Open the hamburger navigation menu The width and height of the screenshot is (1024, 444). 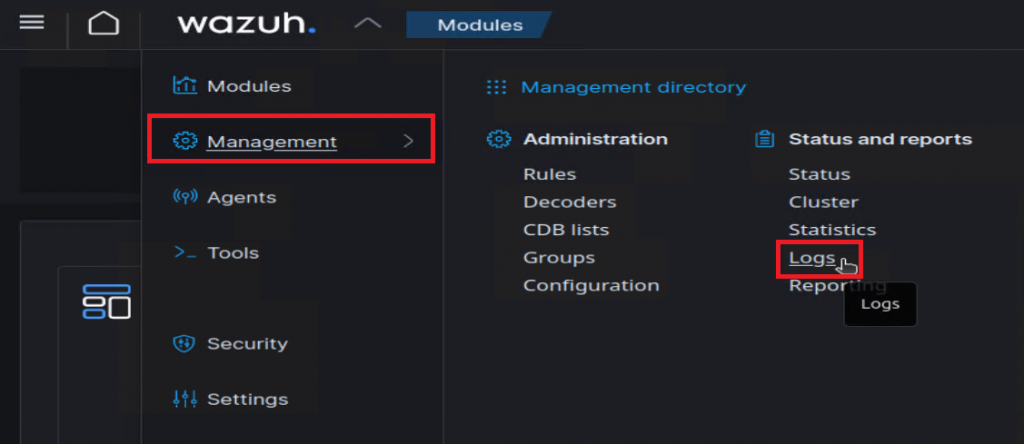click(x=32, y=22)
